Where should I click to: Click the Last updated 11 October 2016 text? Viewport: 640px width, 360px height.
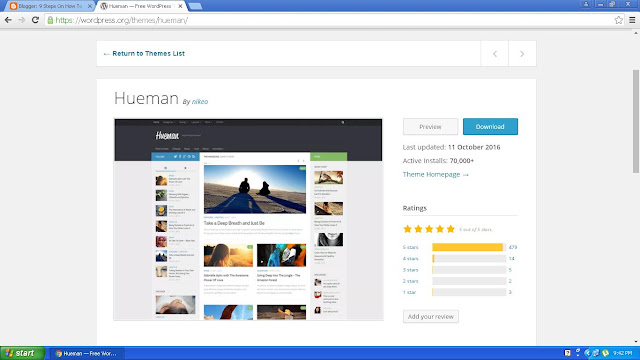pyautogui.click(x=451, y=147)
